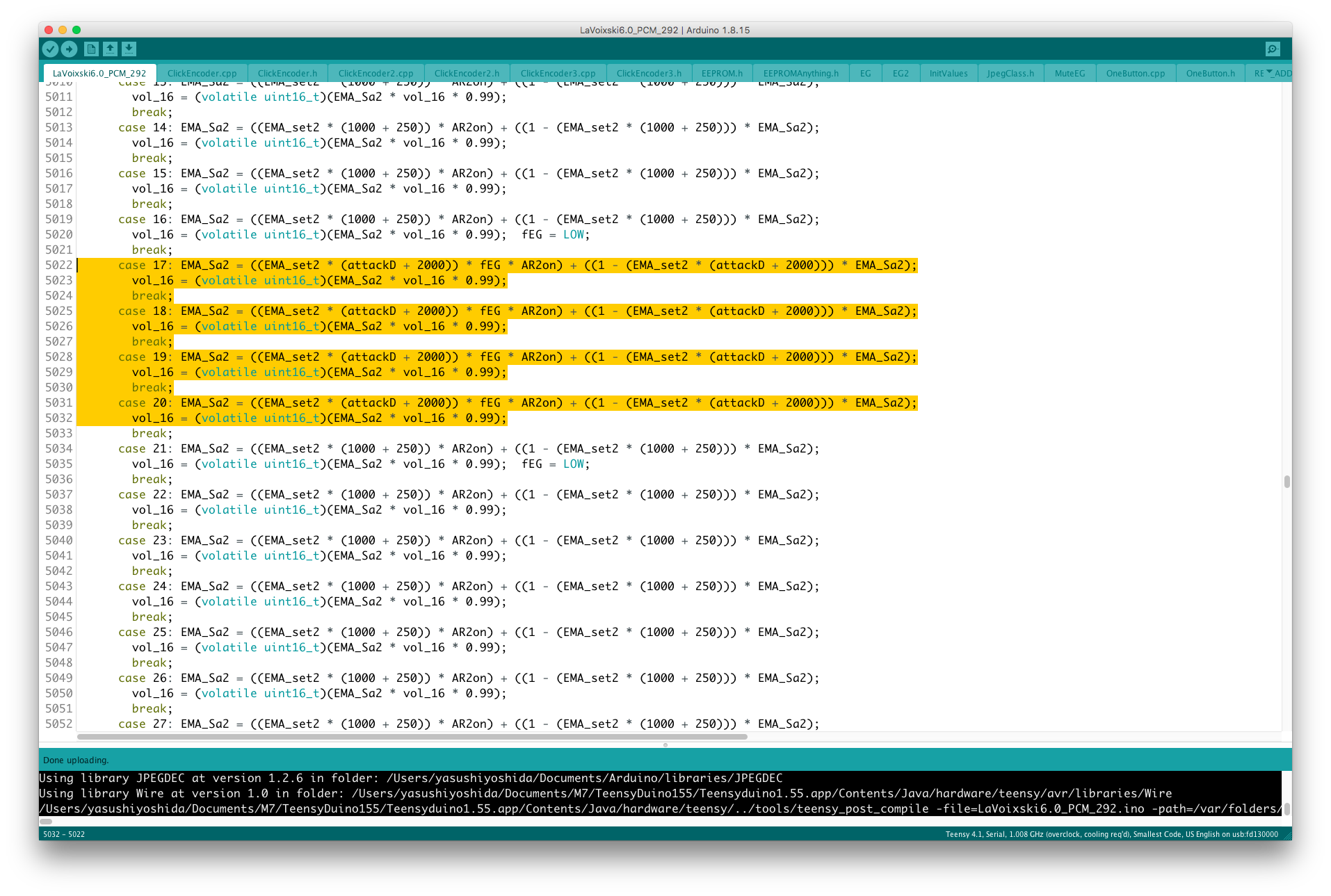
Task: Switch to the EG2 tab
Action: (901, 73)
